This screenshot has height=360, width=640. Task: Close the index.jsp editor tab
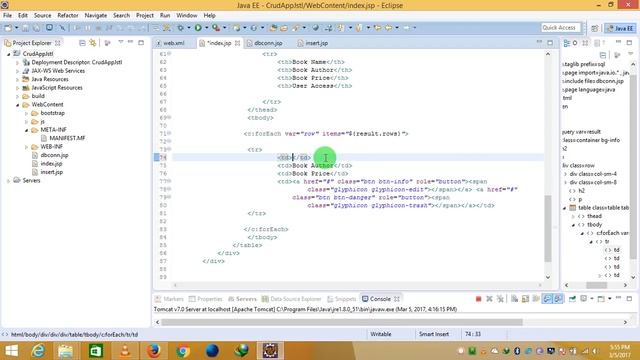point(237,43)
